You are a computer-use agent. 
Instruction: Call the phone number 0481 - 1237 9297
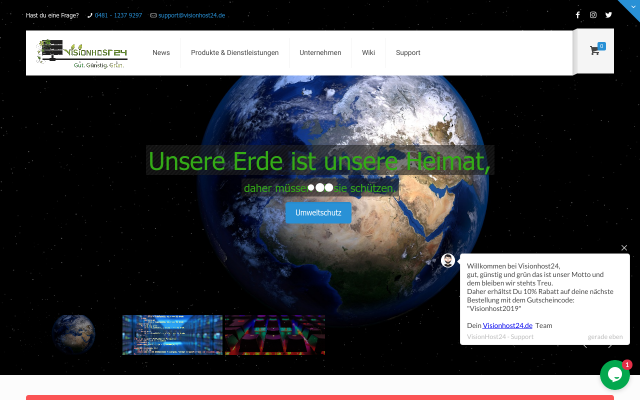[x=118, y=15]
